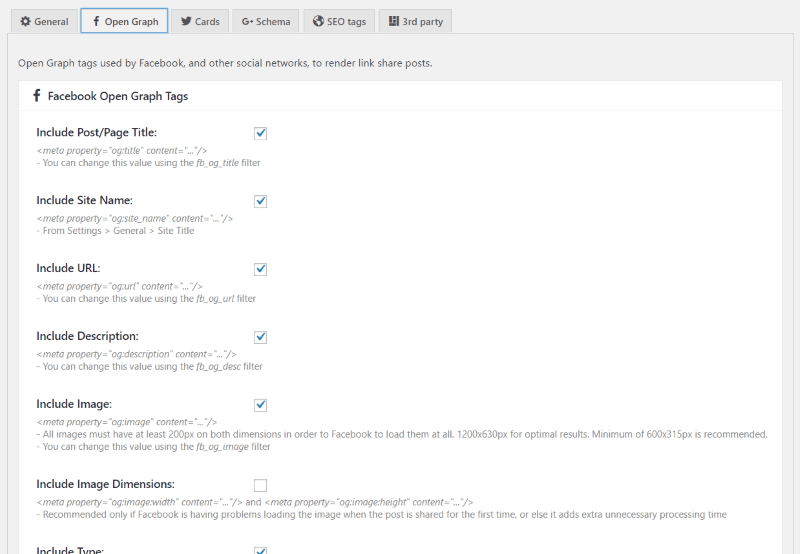This screenshot has width=800, height=554.
Task: Toggle the Include Type checkbox
Action: click(x=260, y=550)
